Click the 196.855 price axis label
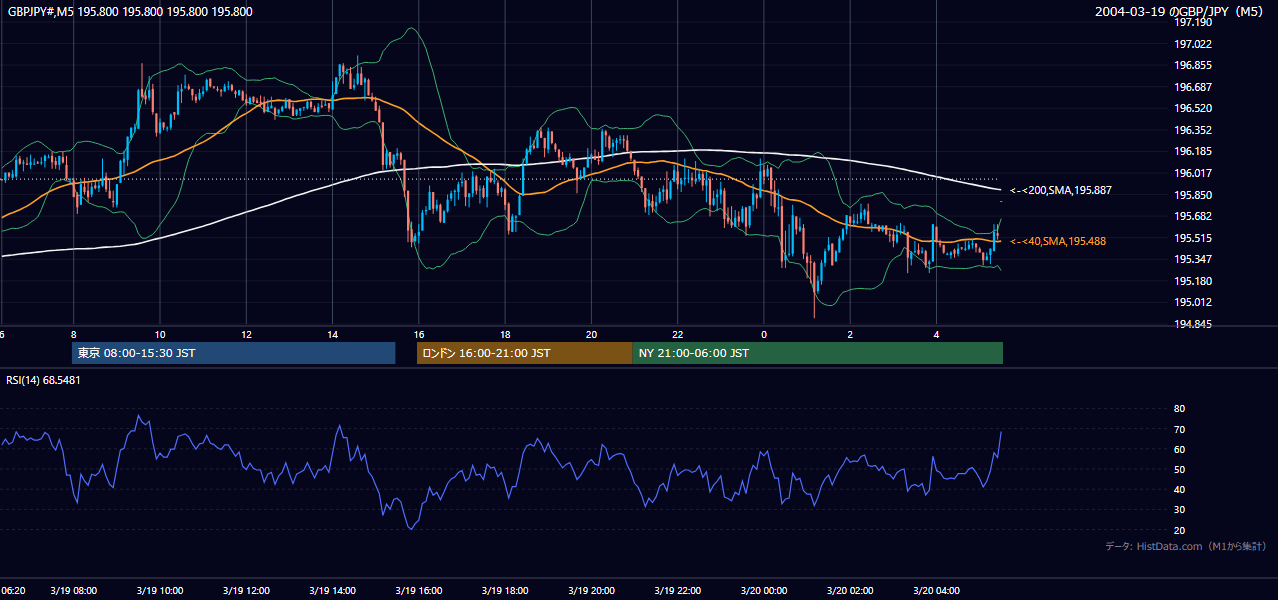 pyautogui.click(x=1193, y=65)
